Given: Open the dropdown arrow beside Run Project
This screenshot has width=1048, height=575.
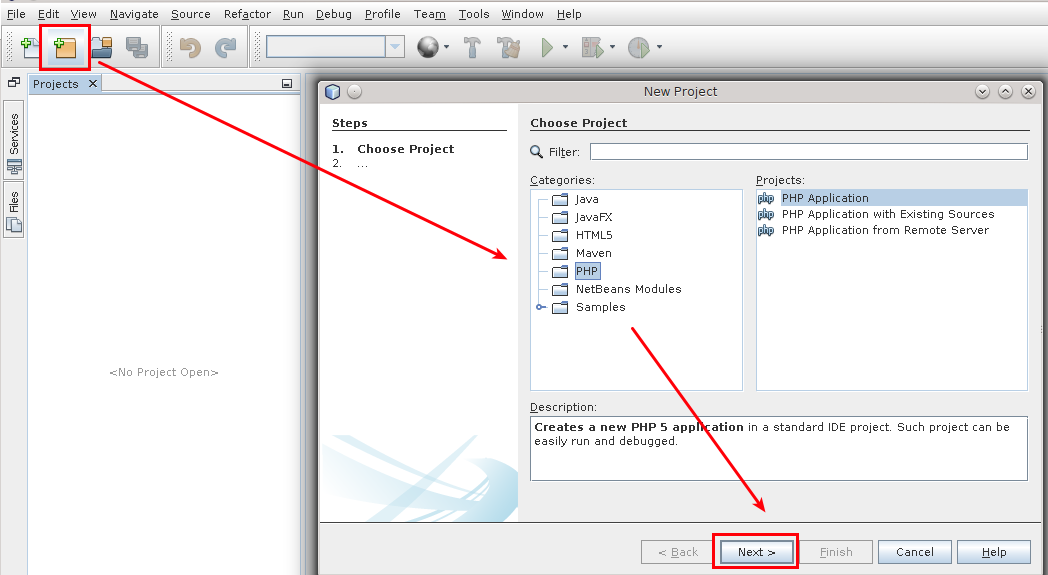Looking at the screenshot, I should 565,47.
